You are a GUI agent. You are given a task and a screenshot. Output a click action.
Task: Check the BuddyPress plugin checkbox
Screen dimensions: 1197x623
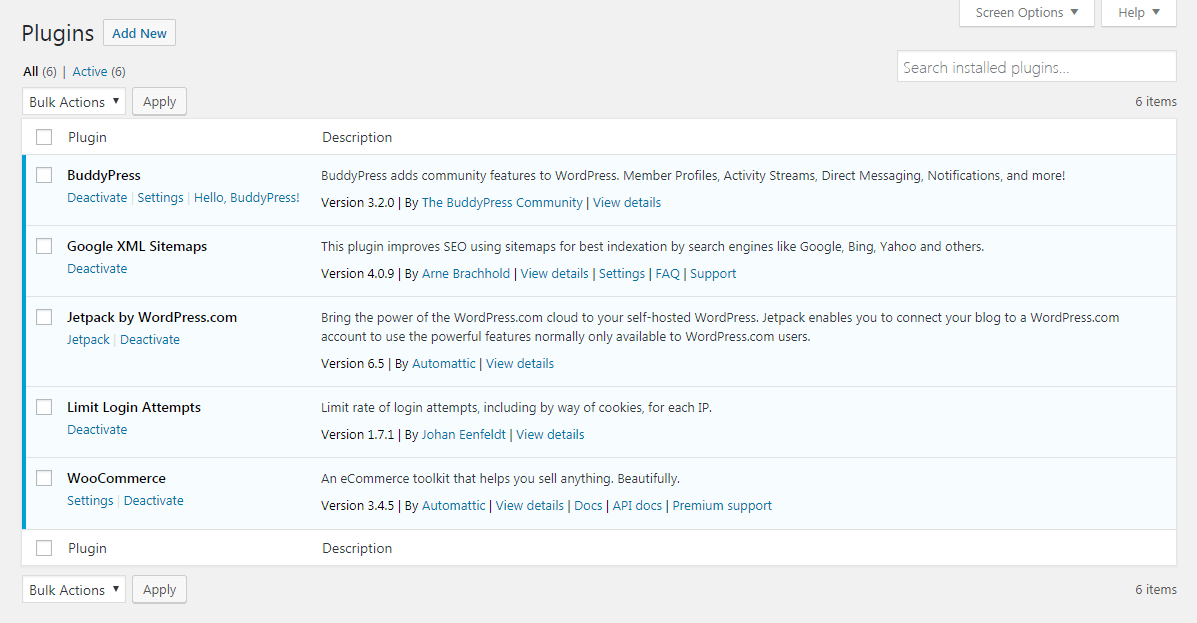tap(44, 175)
